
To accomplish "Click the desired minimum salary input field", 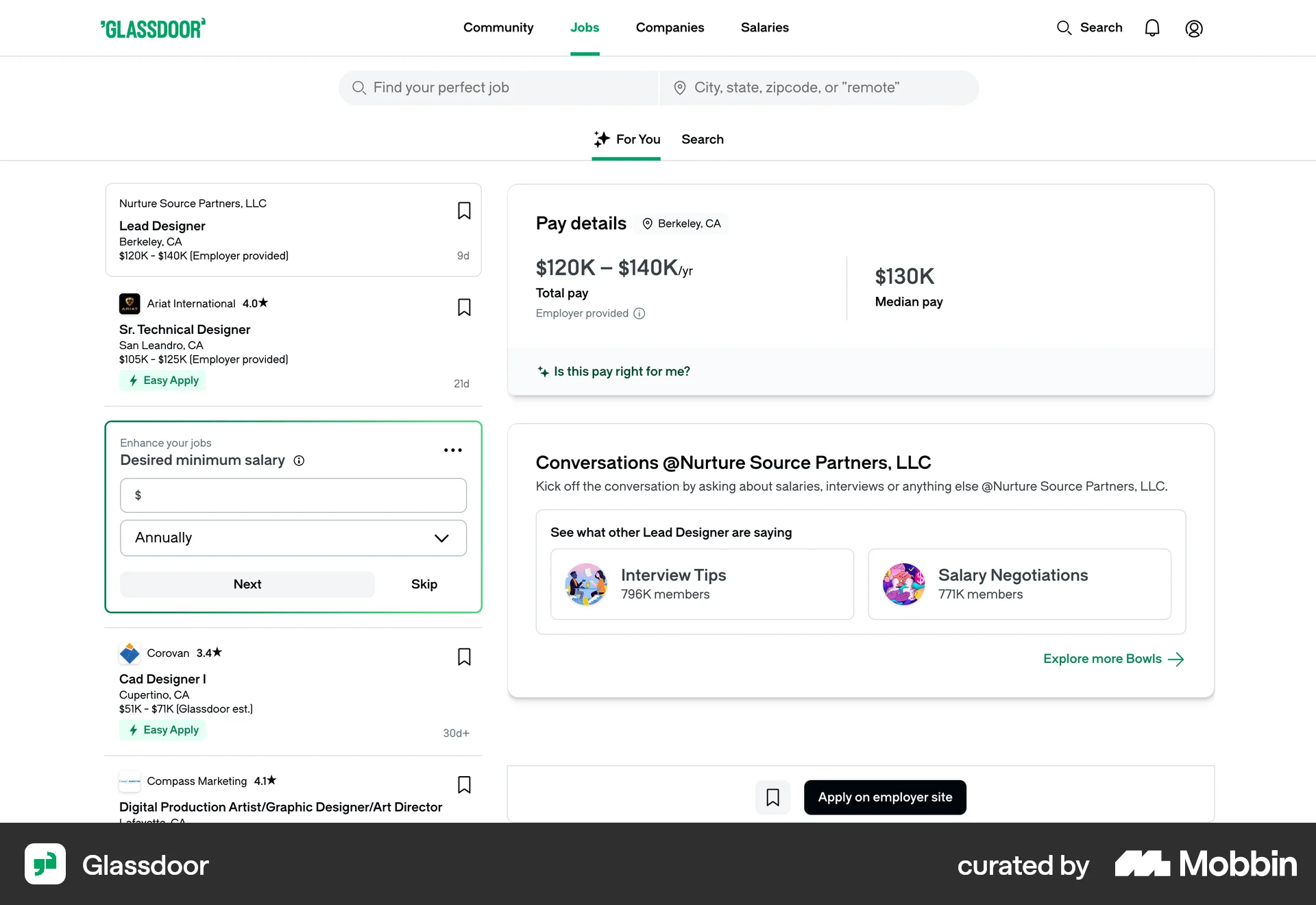I will tap(293, 495).
